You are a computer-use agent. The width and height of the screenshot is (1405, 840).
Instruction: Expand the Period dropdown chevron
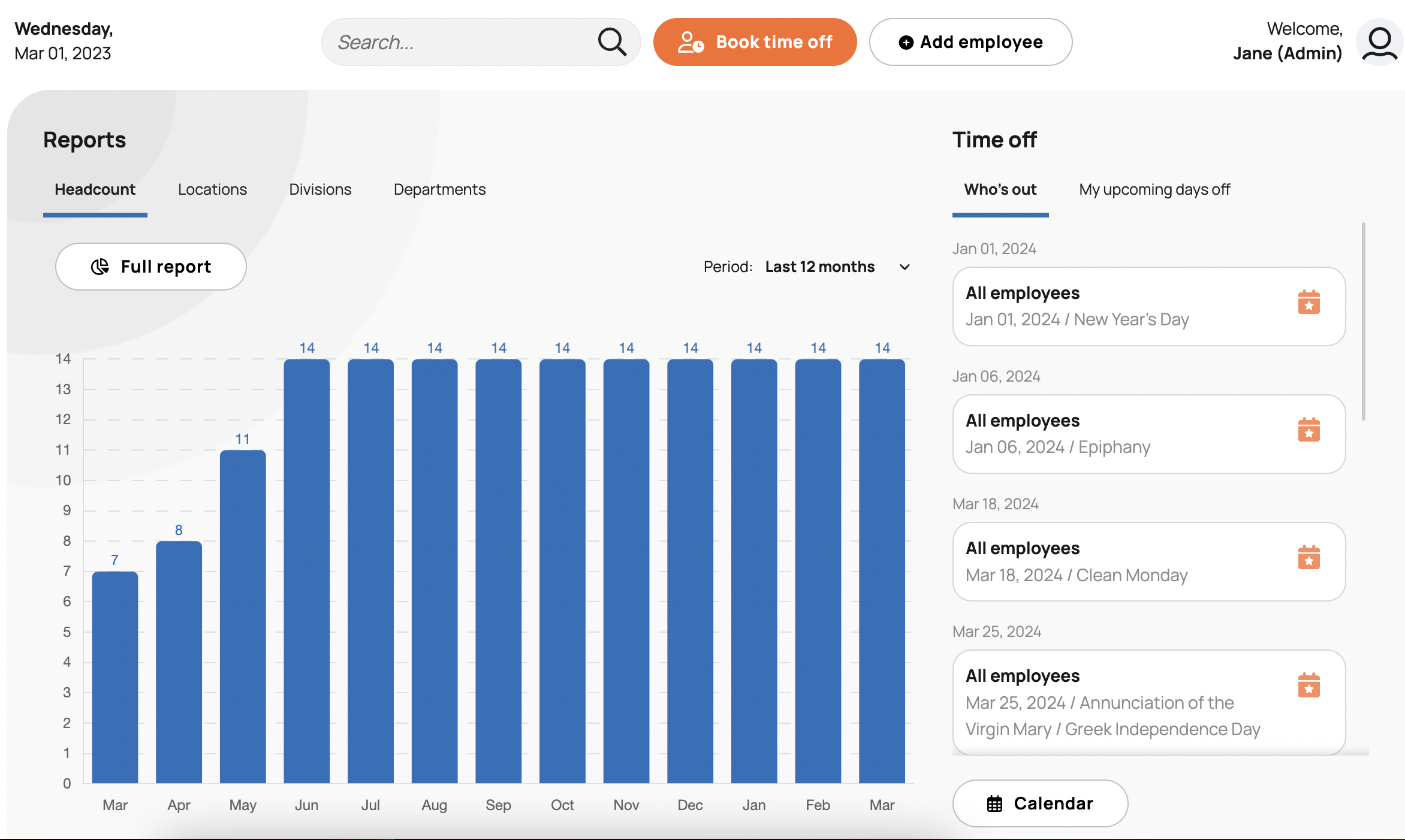point(904,267)
